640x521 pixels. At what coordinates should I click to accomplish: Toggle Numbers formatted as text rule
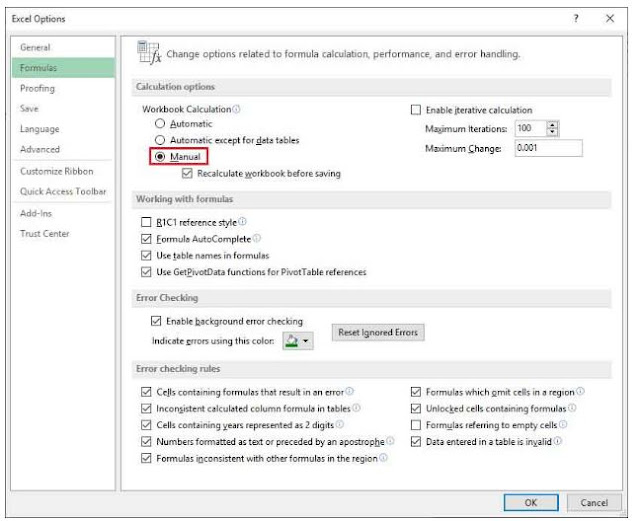point(146,441)
